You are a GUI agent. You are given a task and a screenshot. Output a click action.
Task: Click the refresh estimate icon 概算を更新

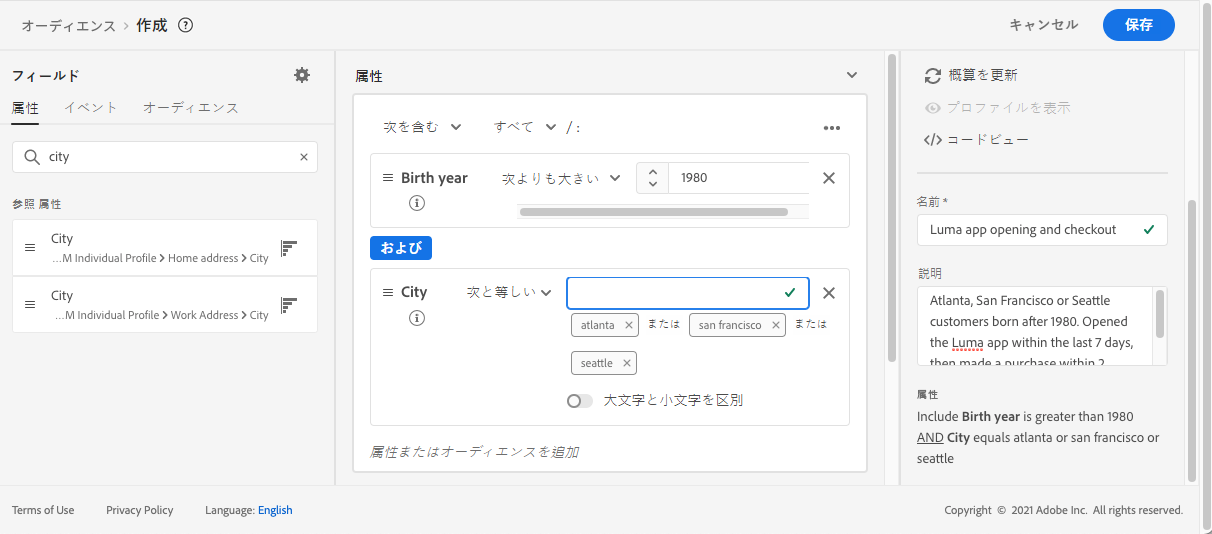tap(933, 75)
